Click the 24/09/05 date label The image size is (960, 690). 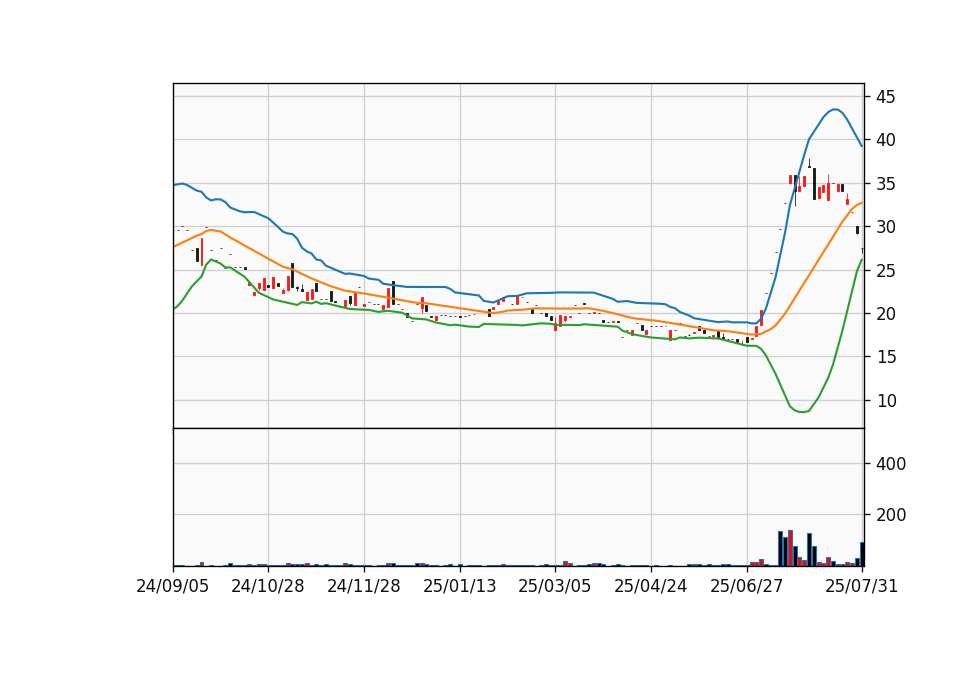click(173, 586)
